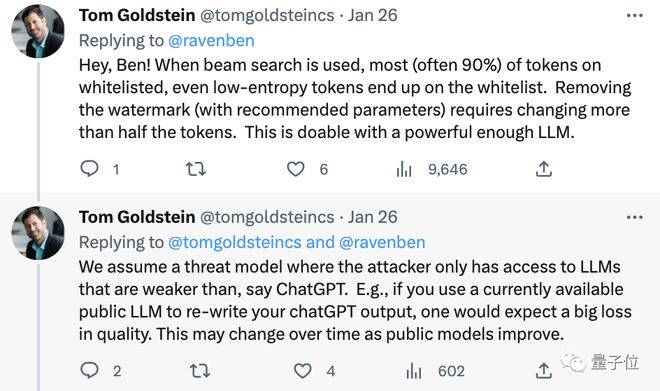Open Tom Goldstein name on first tweet
This screenshot has width=660, height=391.
[x=137, y=16]
